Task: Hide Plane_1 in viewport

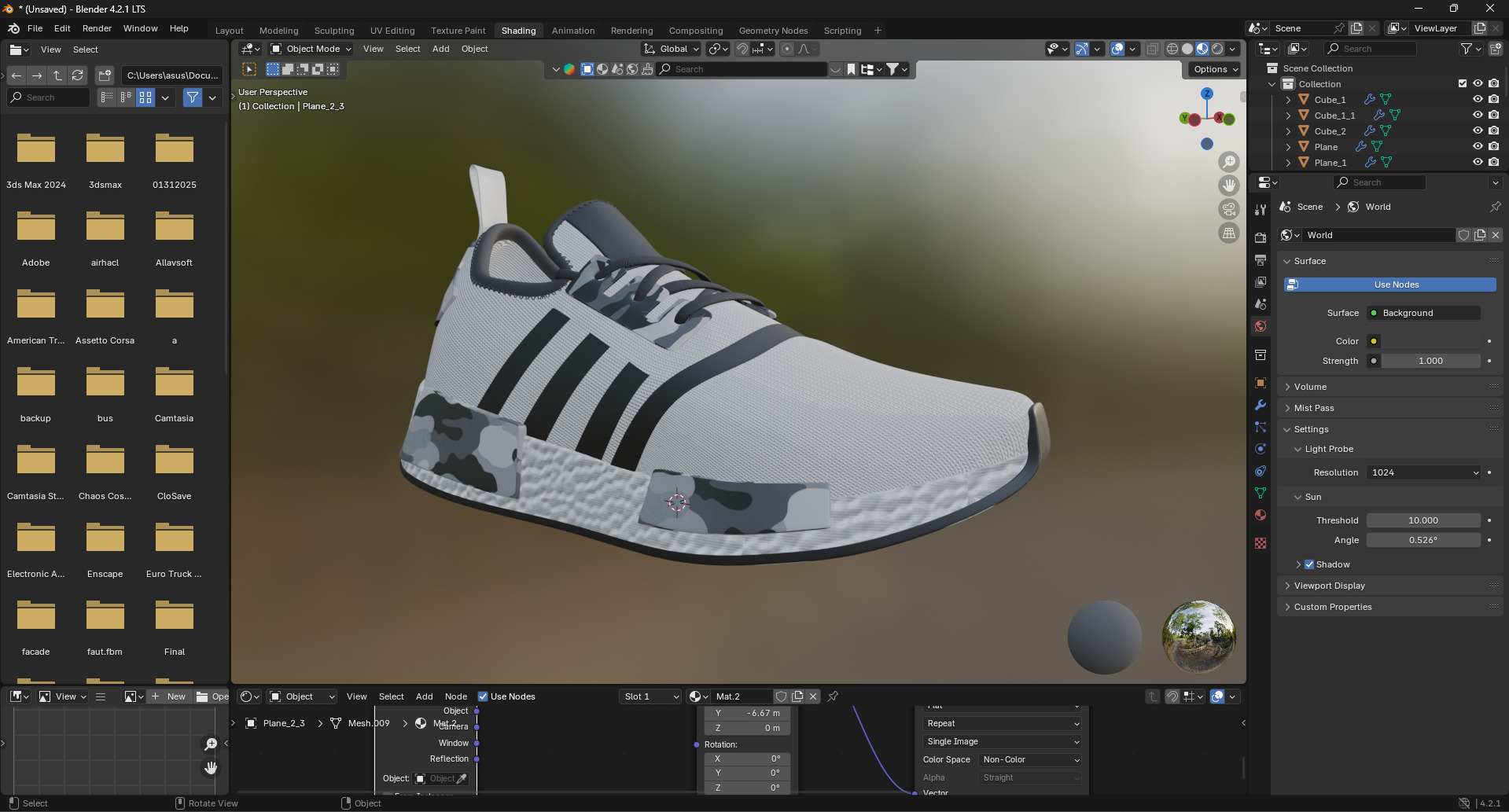Action: coord(1478,163)
